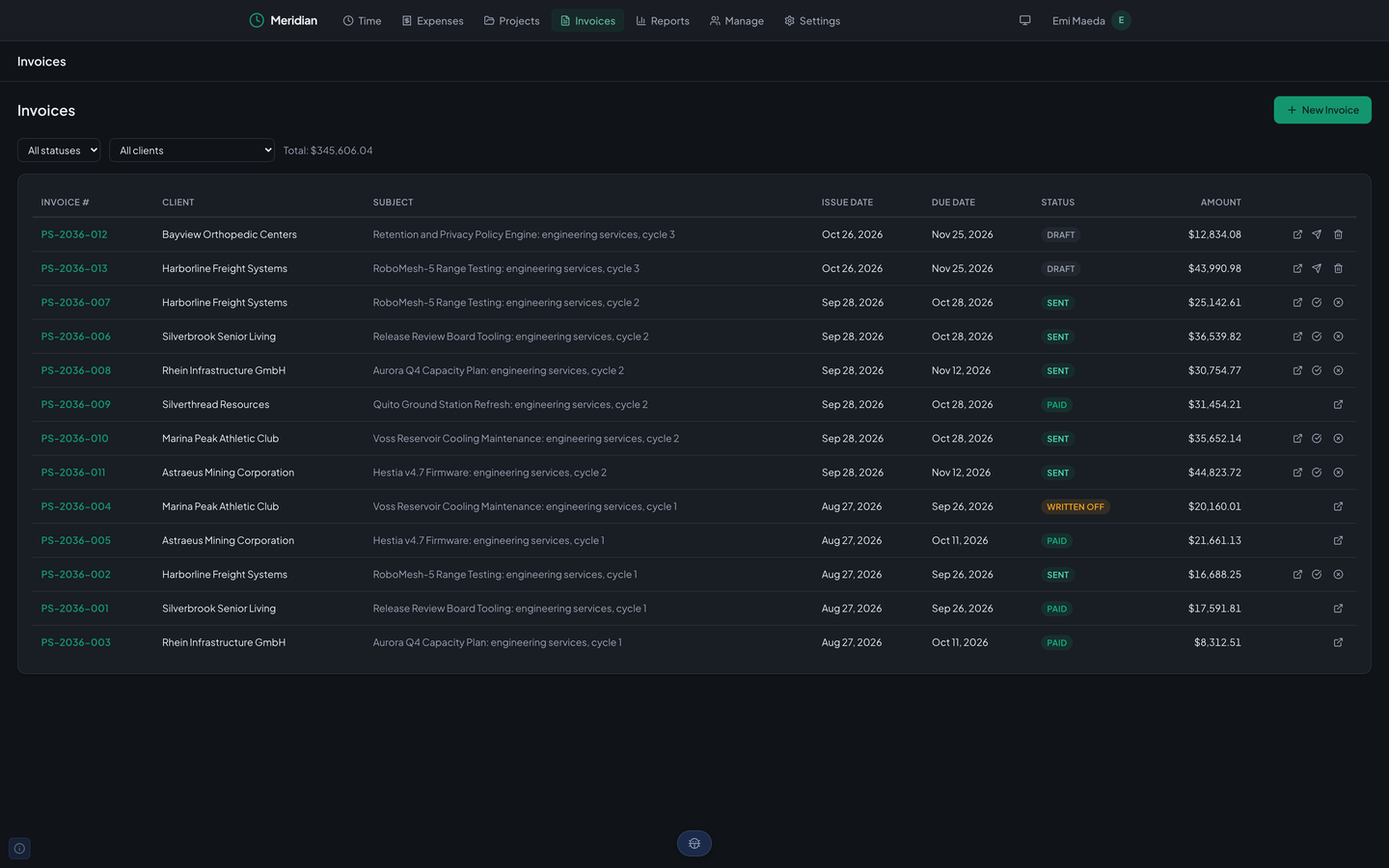Image resolution: width=1389 pixels, height=868 pixels.
Task: Navigate to the Reports tab
Action: (x=663, y=20)
